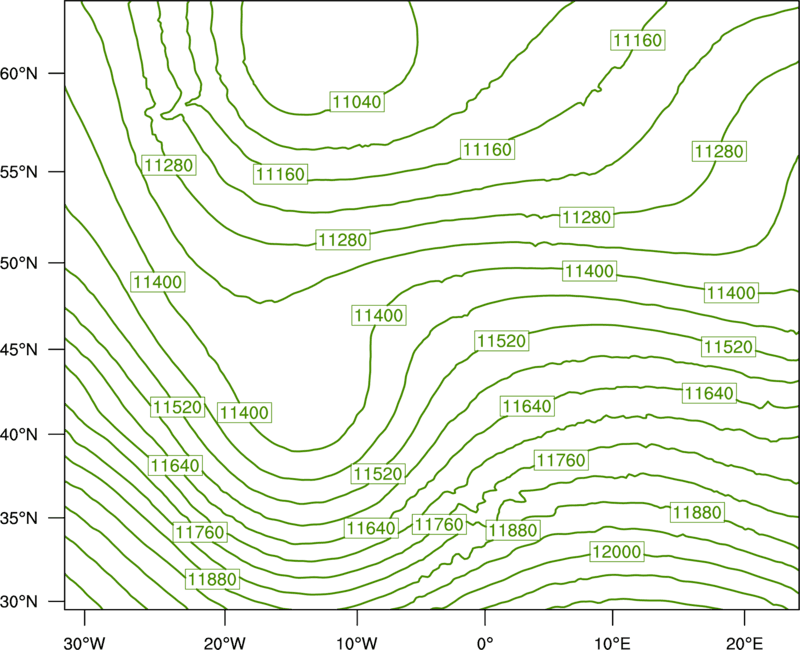
Task: Select the 50°N latitude axis label
Action: click(19, 263)
